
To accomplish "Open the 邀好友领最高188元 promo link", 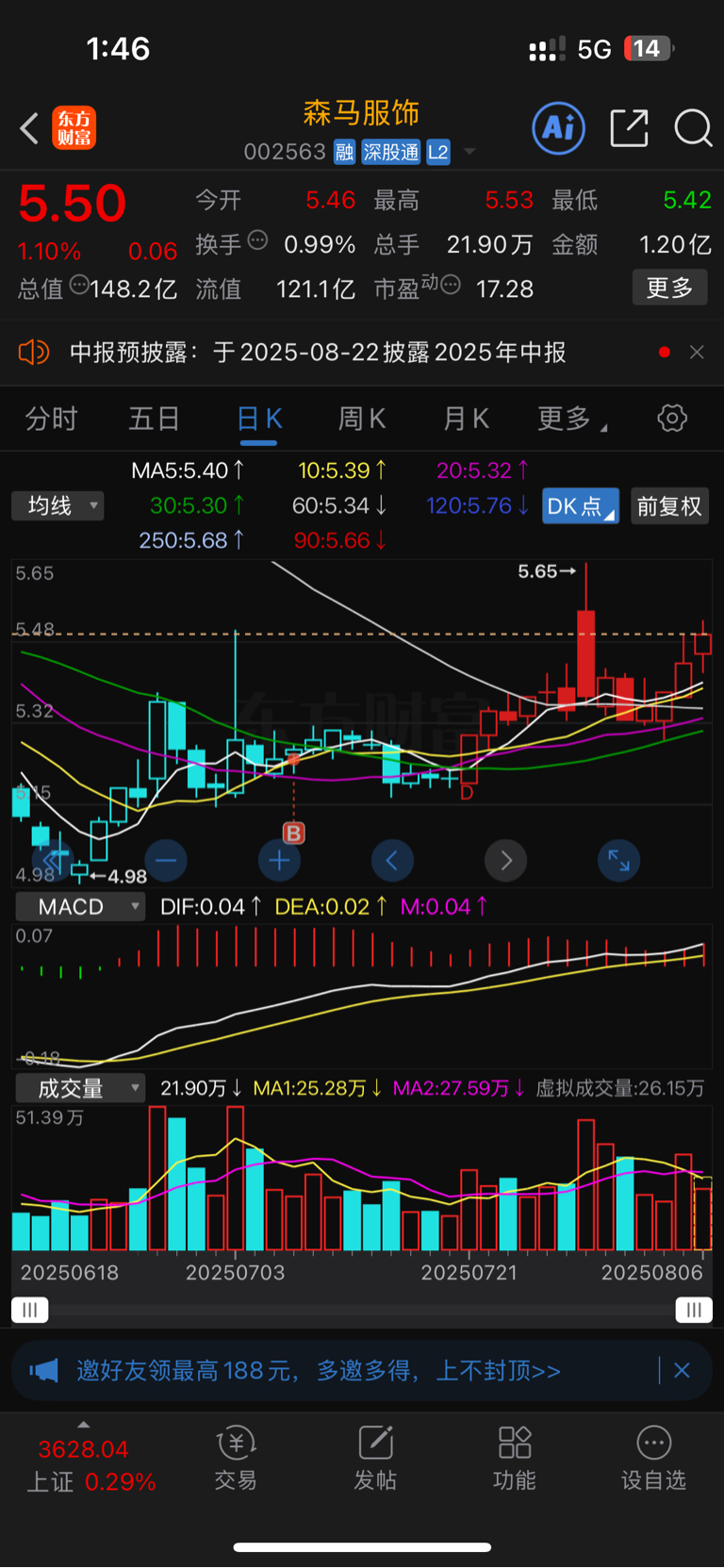I will click(x=319, y=1370).
